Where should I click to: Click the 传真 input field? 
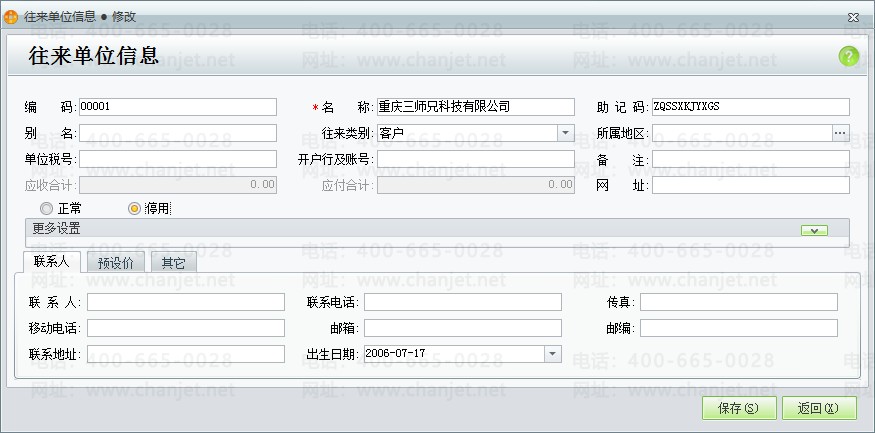point(739,302)
